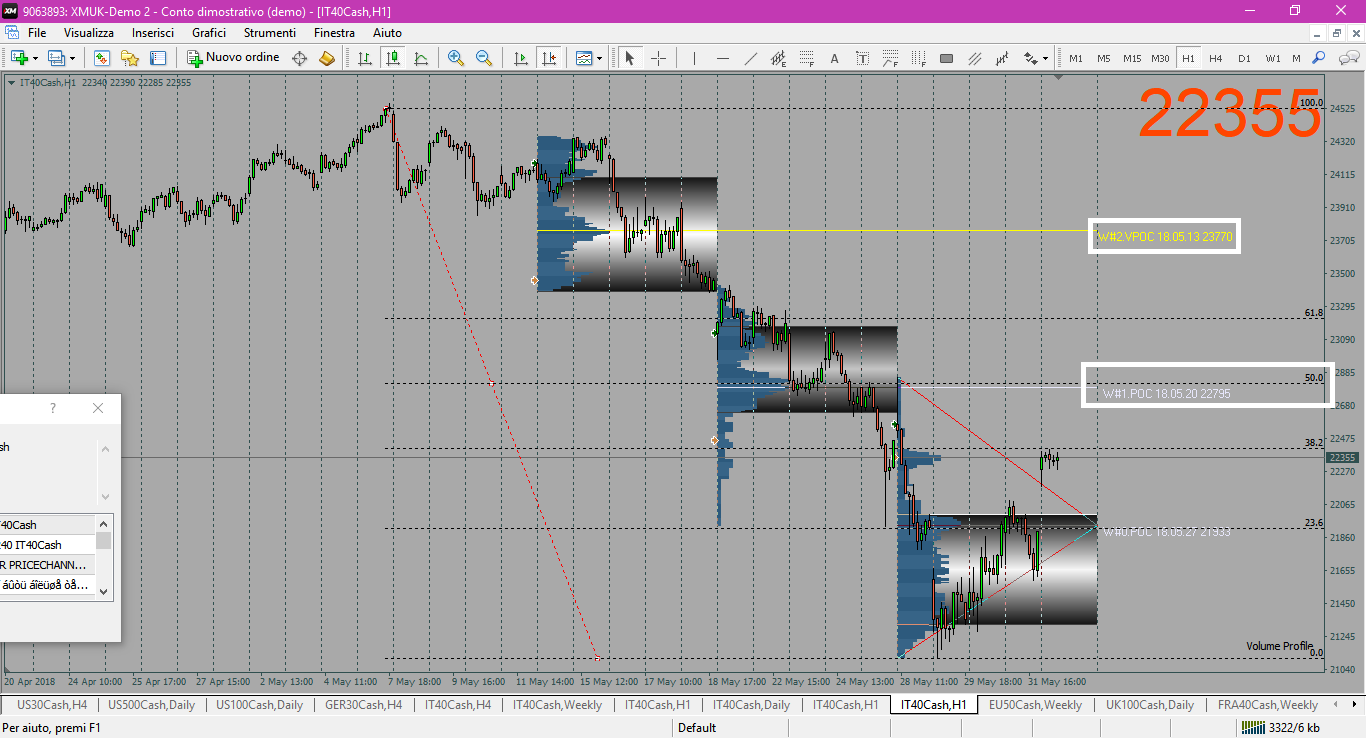Toggle the chart shift icon
This screenshot has width=1366, height=738.
coord(548,58)
